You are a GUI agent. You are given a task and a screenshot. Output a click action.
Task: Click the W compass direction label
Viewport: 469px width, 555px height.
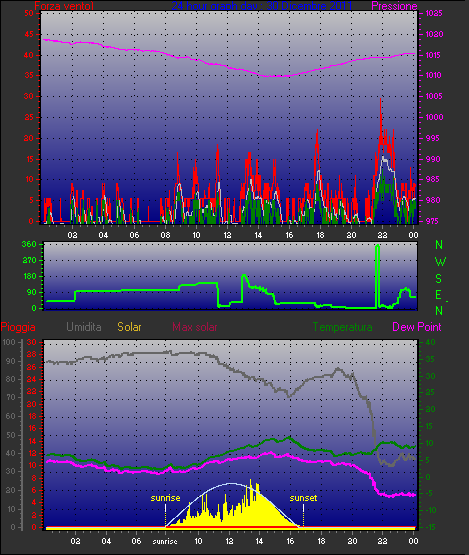tap(440, 262)
